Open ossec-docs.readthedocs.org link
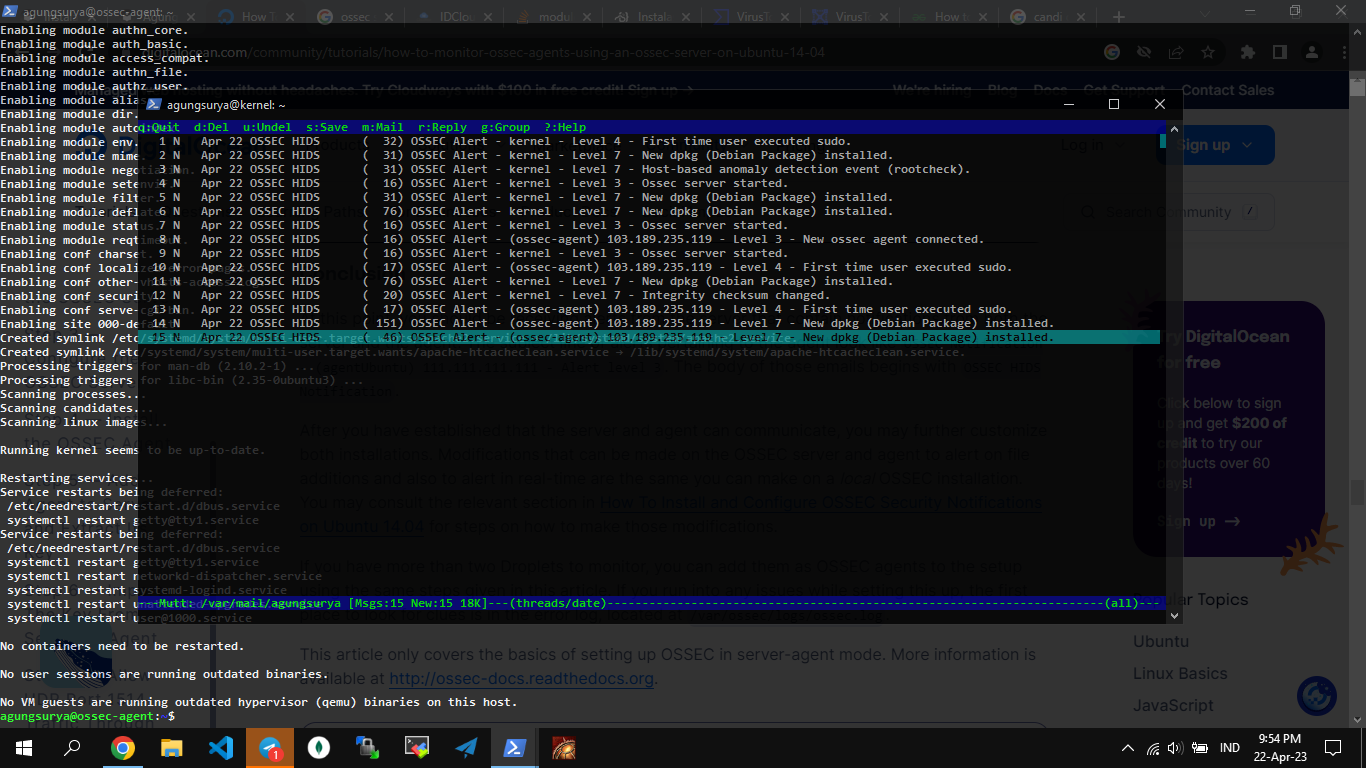1366x768 pixels. pos(521,679)
